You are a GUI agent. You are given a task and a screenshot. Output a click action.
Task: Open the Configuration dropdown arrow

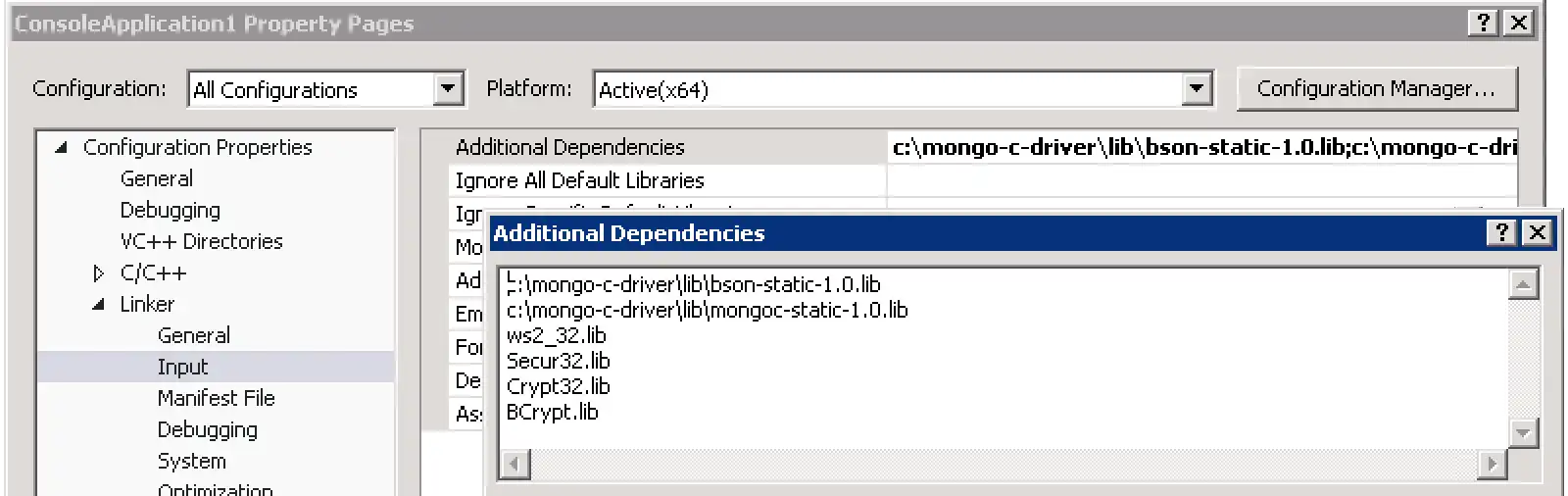(x=448, y=89)
